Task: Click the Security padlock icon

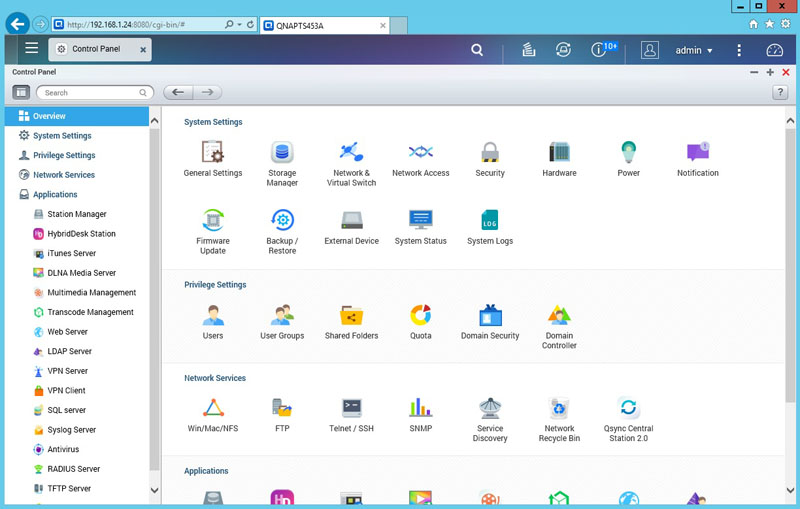Action: click(x=490, y=154)
